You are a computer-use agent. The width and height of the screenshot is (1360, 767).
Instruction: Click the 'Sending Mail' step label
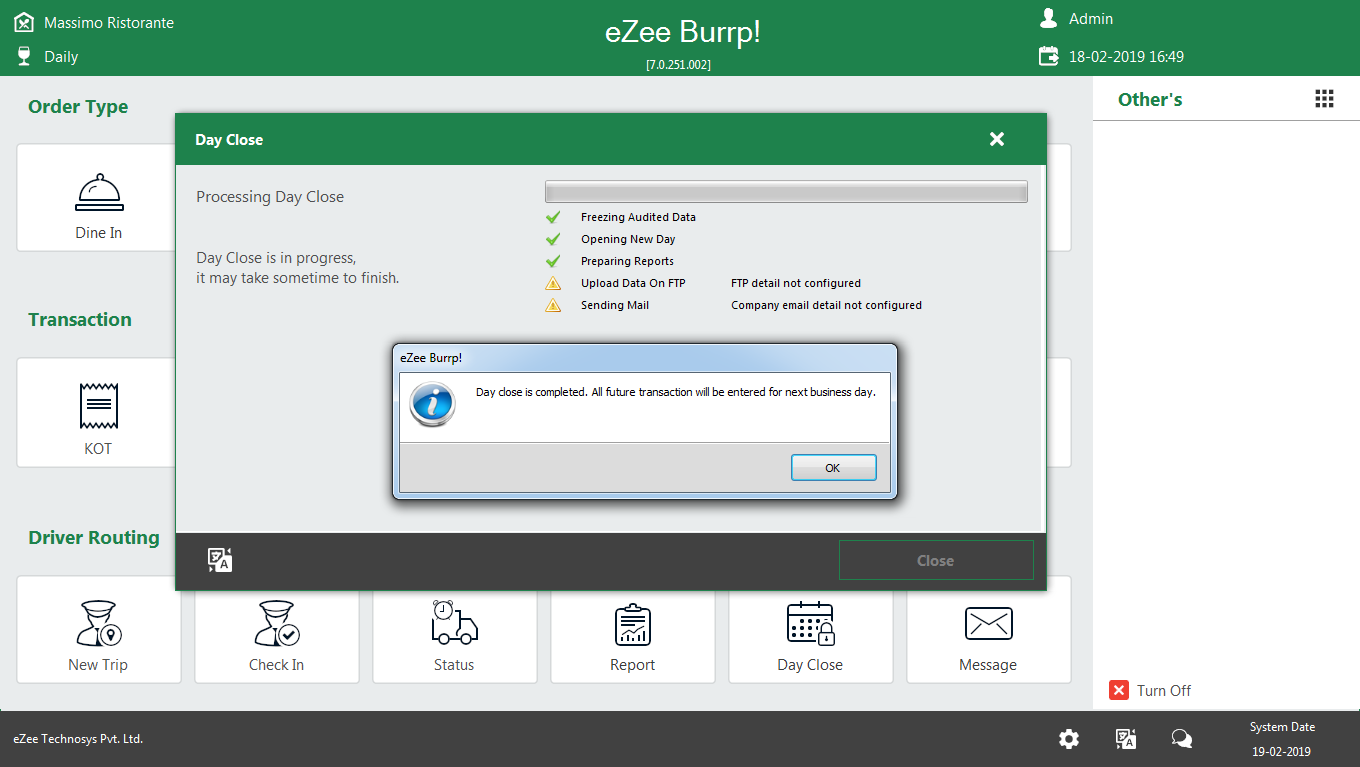(615, 305)
